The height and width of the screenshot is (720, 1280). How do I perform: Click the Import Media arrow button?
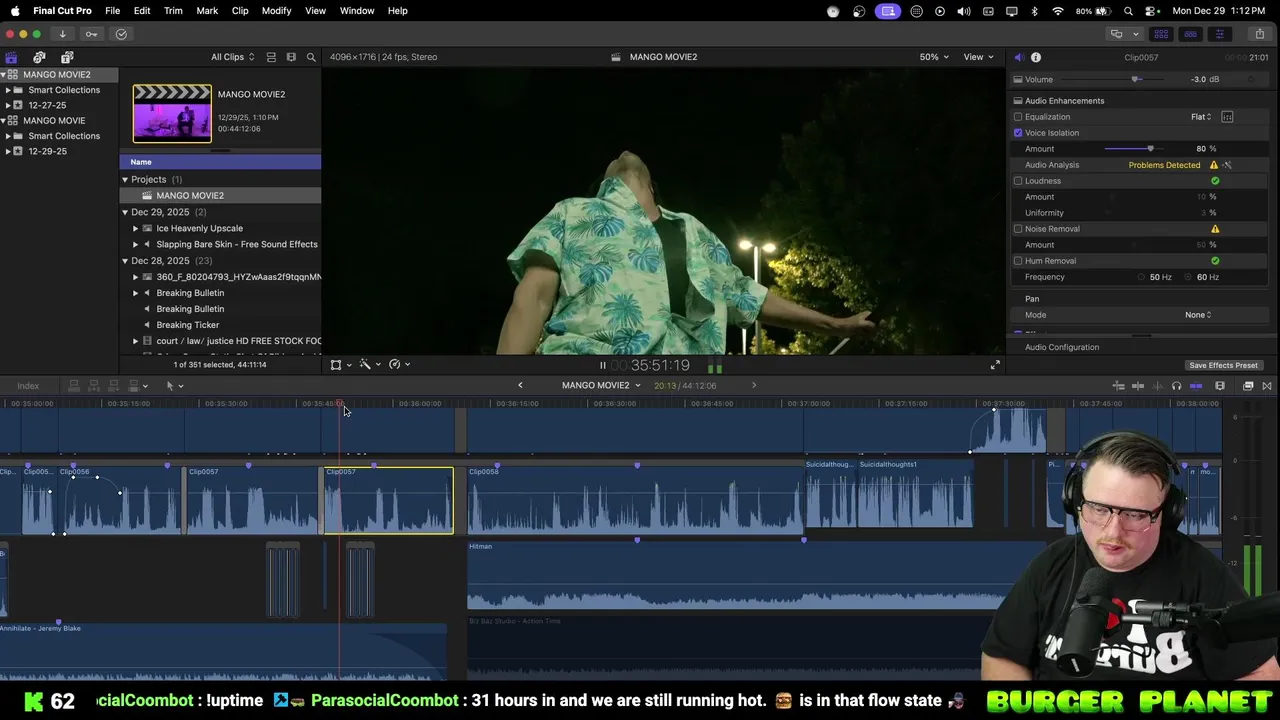point(62,34)
